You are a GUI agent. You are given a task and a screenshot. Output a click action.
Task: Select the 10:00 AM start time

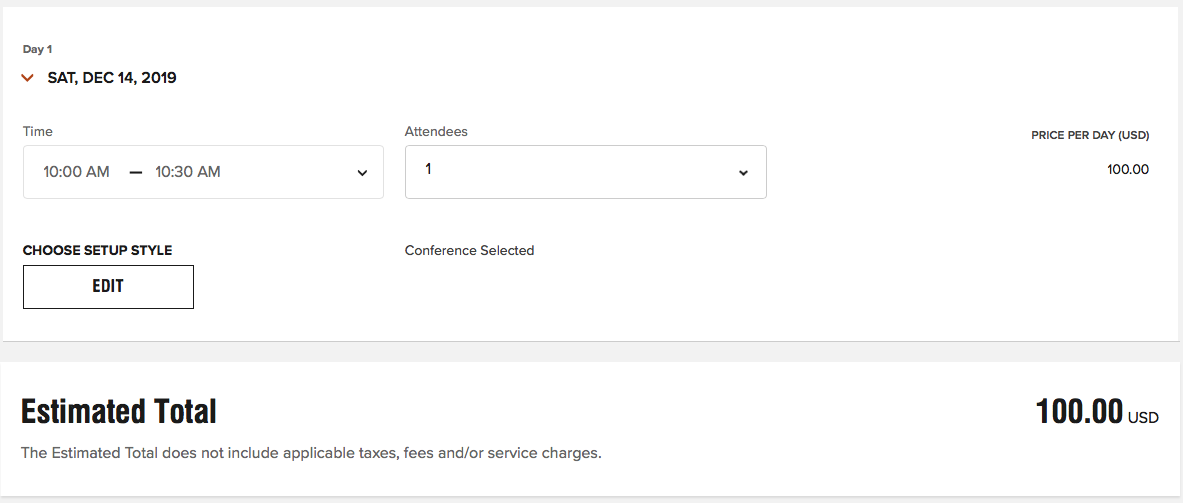[76, 172]
